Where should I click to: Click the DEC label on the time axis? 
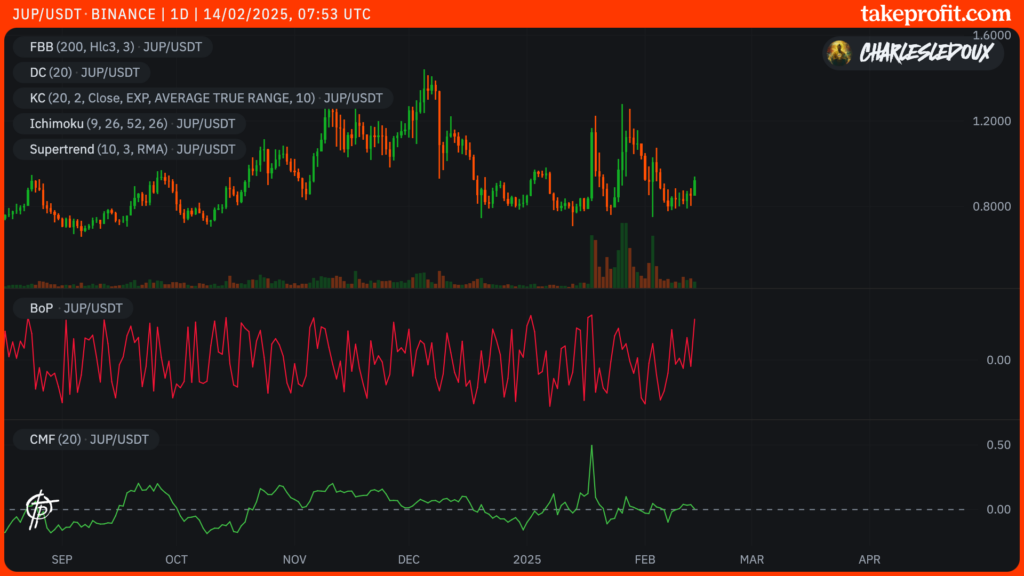409,560
